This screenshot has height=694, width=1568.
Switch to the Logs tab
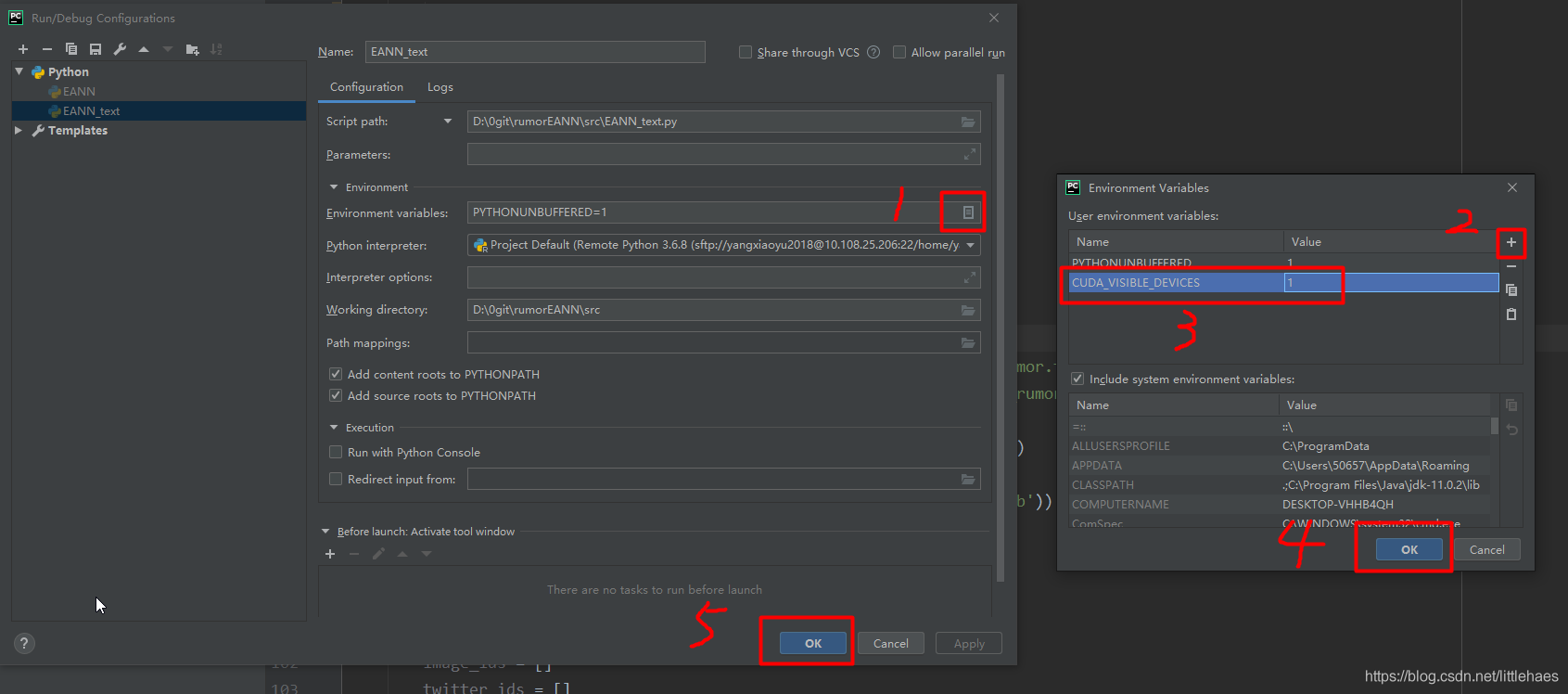pyautogui.click(x=440, y=87)
